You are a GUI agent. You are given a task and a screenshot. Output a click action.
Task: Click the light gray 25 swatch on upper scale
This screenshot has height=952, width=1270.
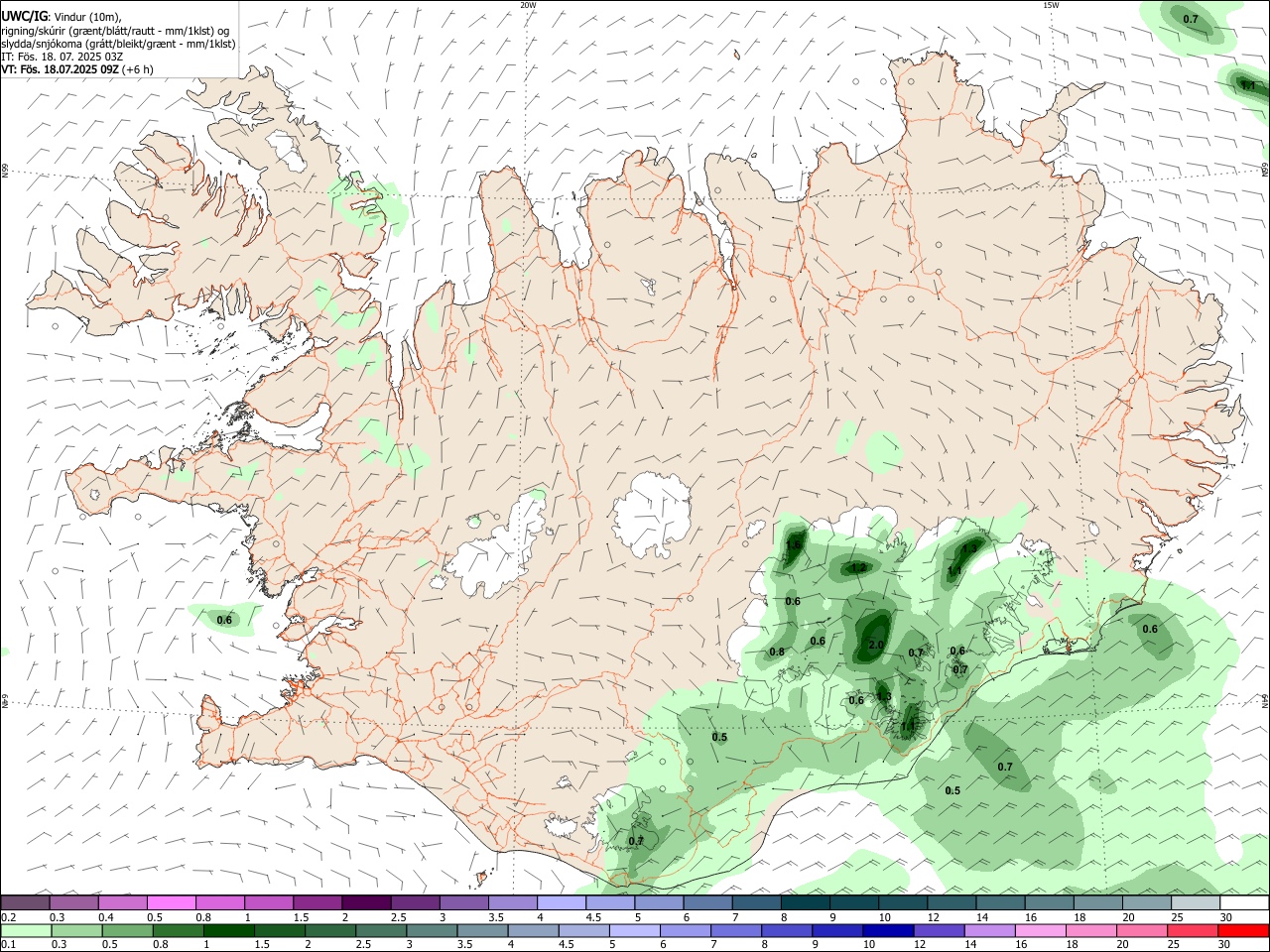pyautogui.click(x=1196, y=902)
